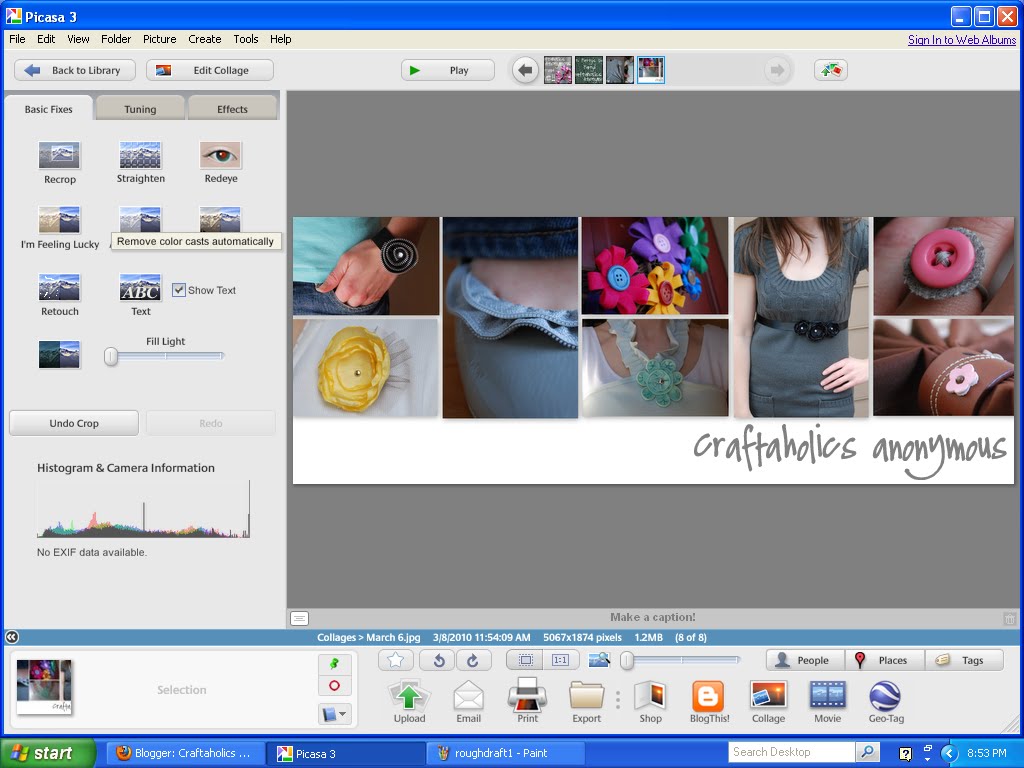Viewport: 1024px width, 768px height.
Task: Open the Picture menu
Action: tap(159, 39)
